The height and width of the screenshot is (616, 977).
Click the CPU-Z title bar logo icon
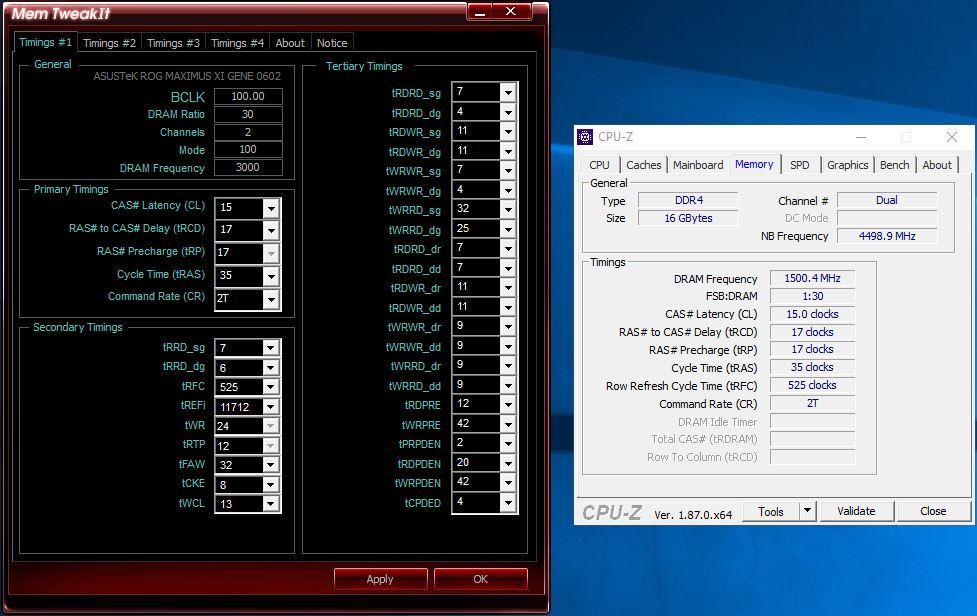585,137
